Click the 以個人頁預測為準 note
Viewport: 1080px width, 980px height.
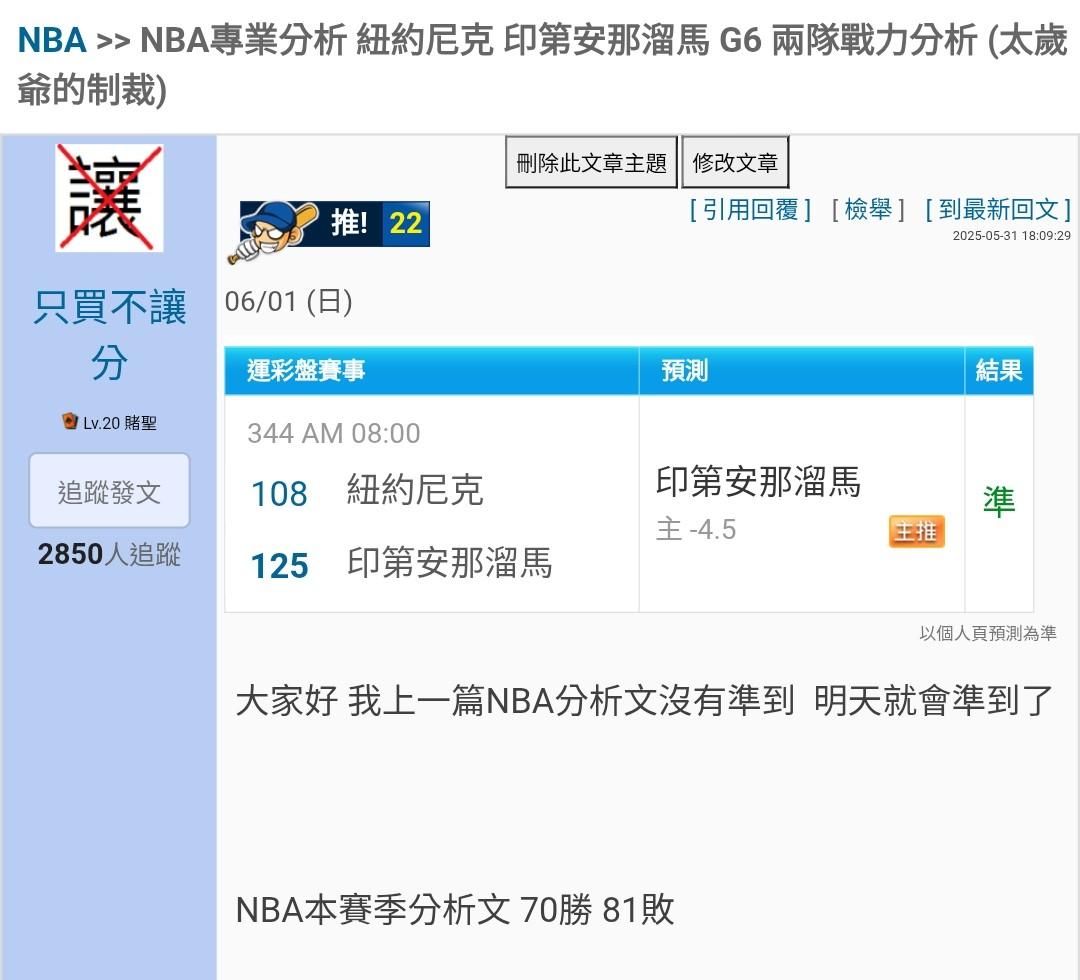988,633
